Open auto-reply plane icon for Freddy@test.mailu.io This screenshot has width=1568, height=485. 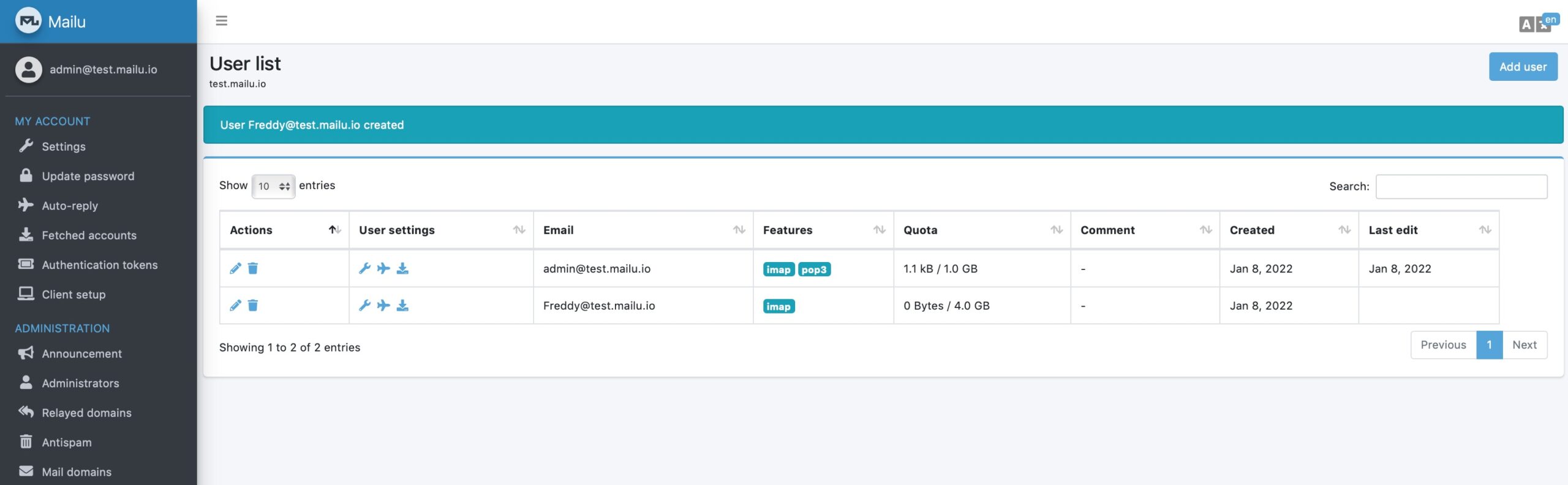point(383,306)
